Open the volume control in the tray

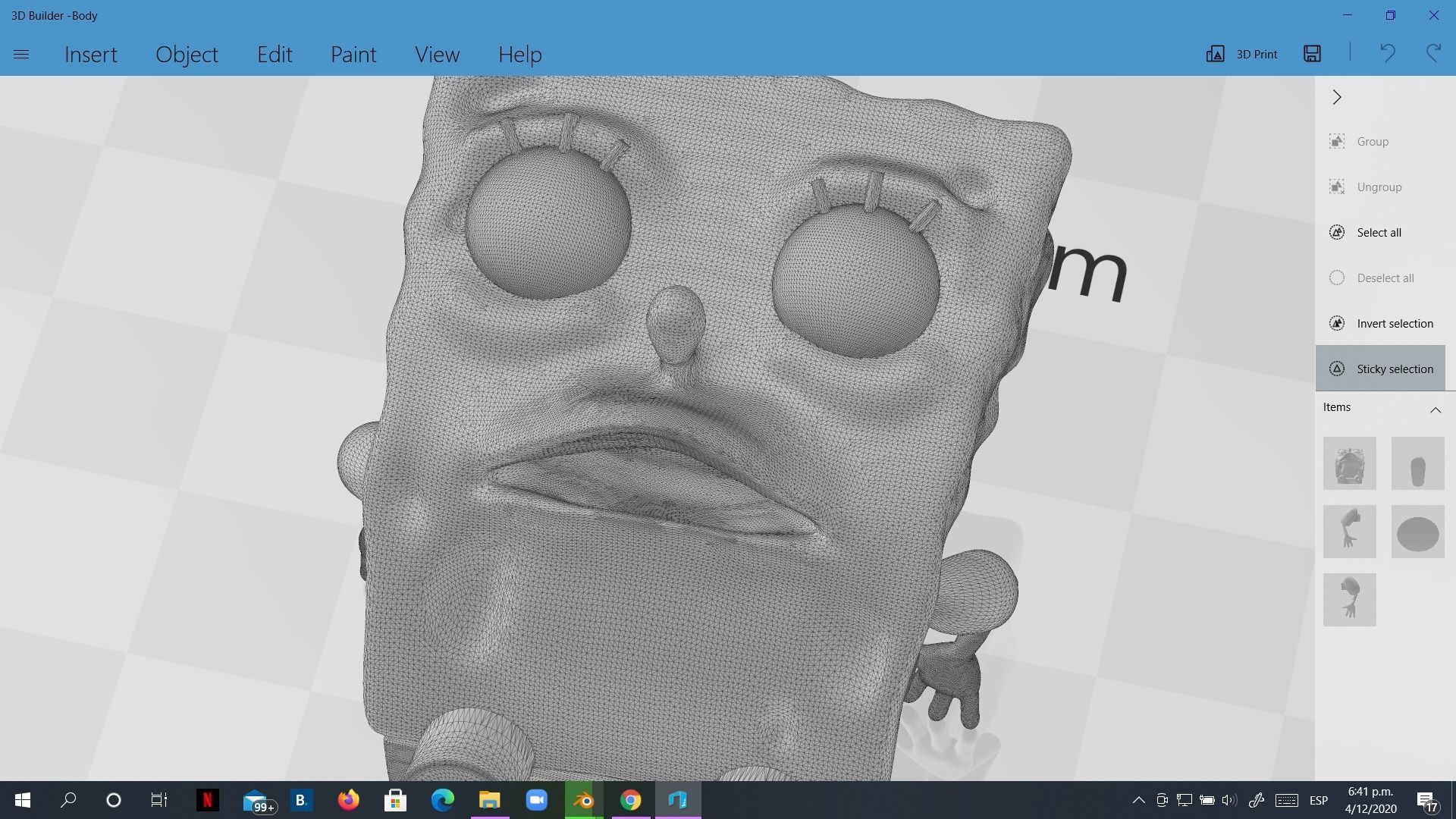tap(1229, 800)
